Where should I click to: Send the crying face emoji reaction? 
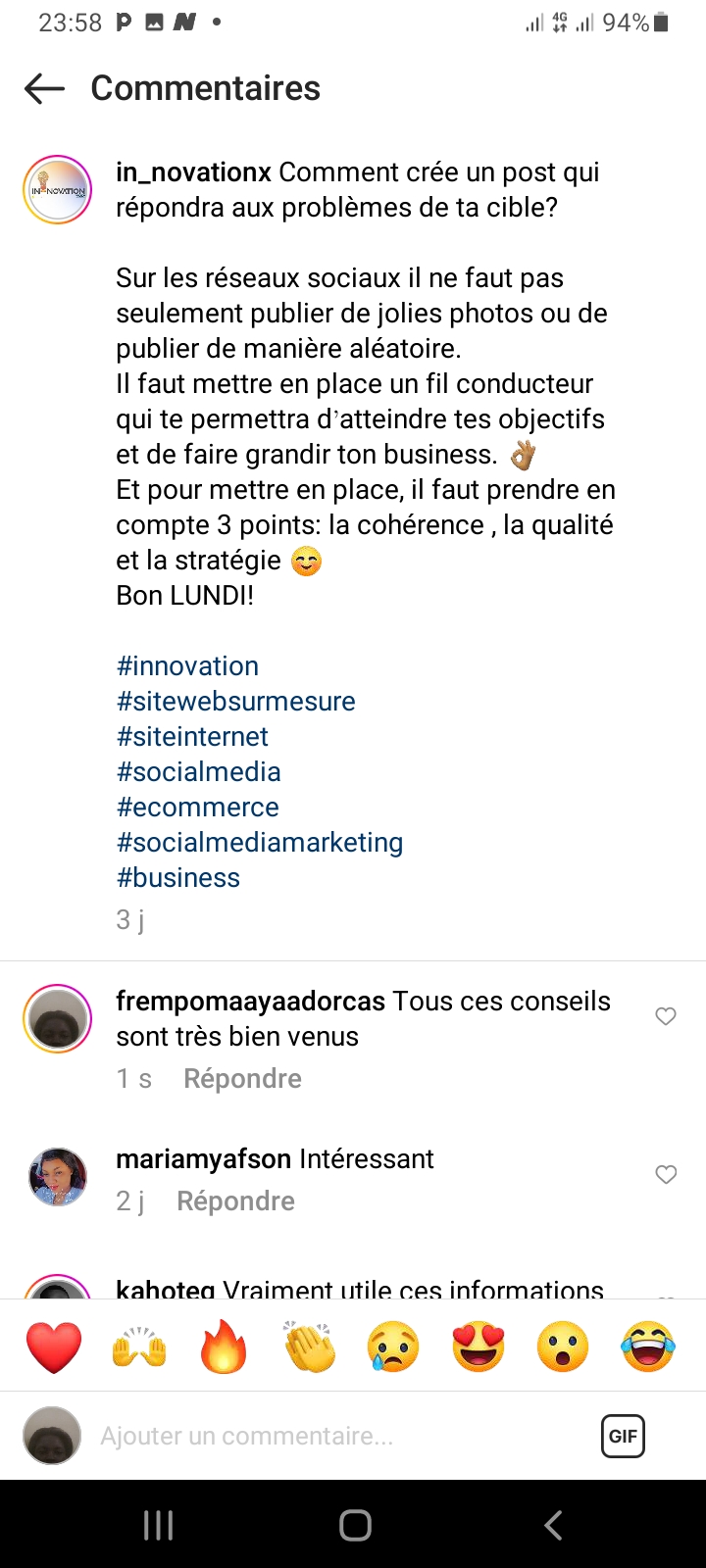393,1347
